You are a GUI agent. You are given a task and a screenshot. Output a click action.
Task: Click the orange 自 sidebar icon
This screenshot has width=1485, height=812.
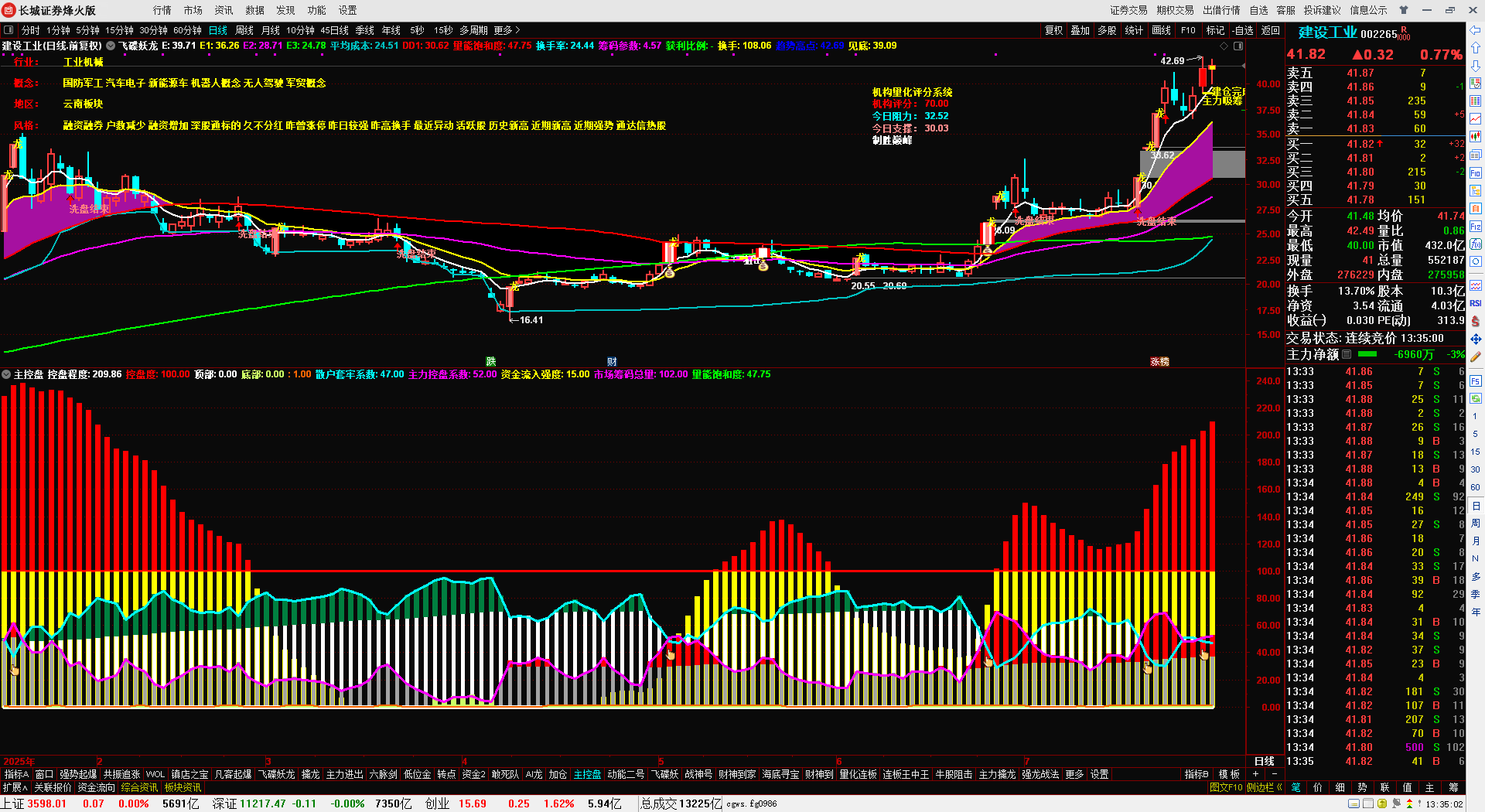point(1476,208)
